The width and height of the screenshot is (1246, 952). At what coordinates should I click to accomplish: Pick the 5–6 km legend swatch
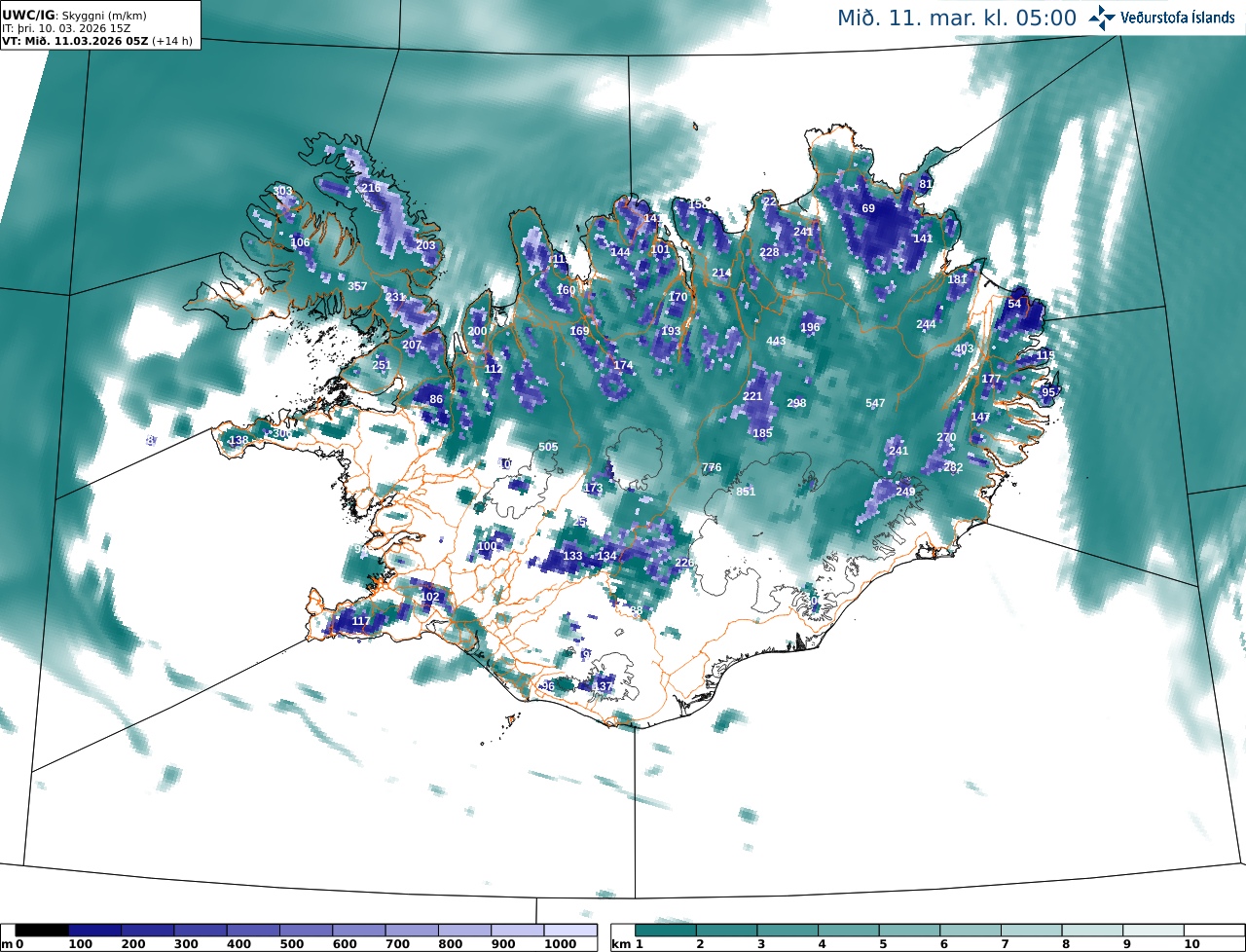tap(910, 930)
